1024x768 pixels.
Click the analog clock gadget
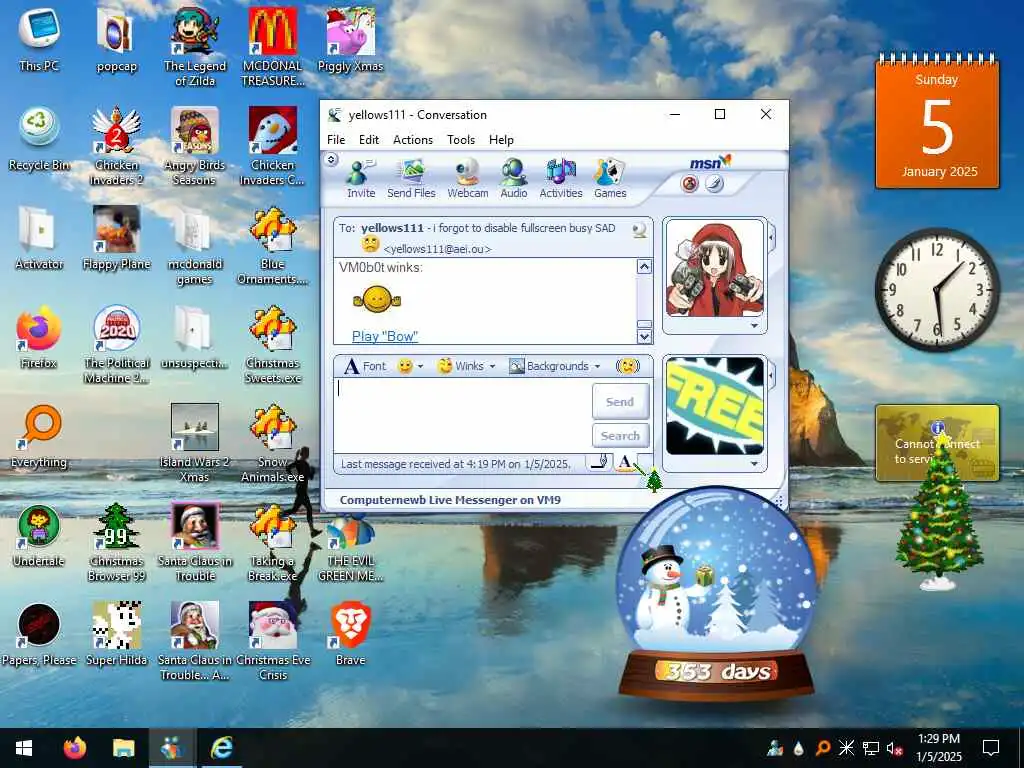[x=936, y=289]
